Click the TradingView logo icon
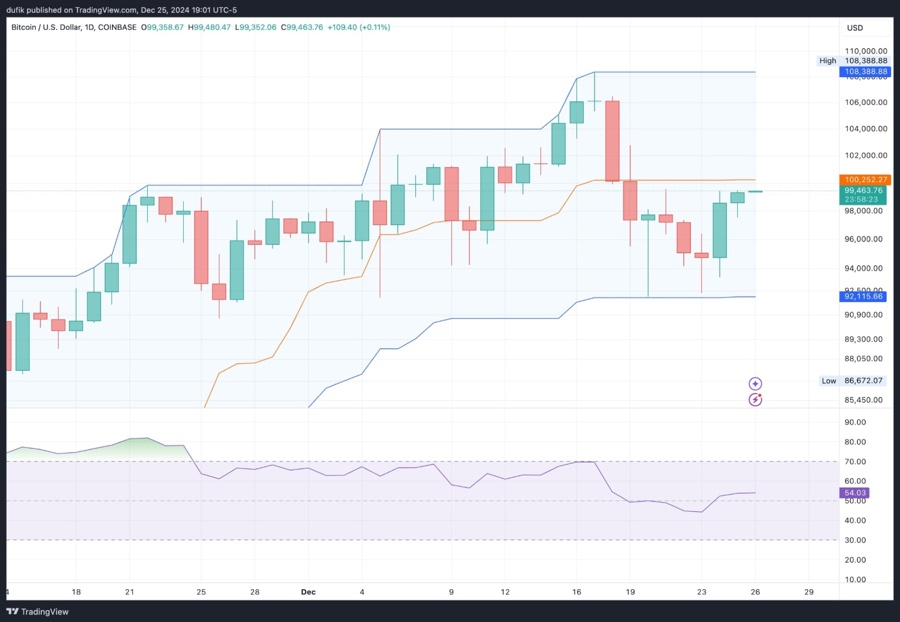The width and height of the screenshot is (900, 622). [x=13, y=611]
